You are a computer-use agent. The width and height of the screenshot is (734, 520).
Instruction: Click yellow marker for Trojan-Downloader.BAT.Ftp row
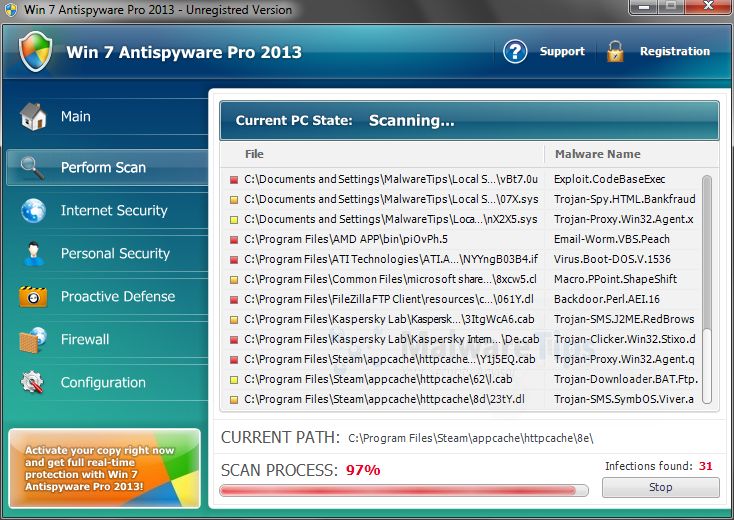(234, 380)
